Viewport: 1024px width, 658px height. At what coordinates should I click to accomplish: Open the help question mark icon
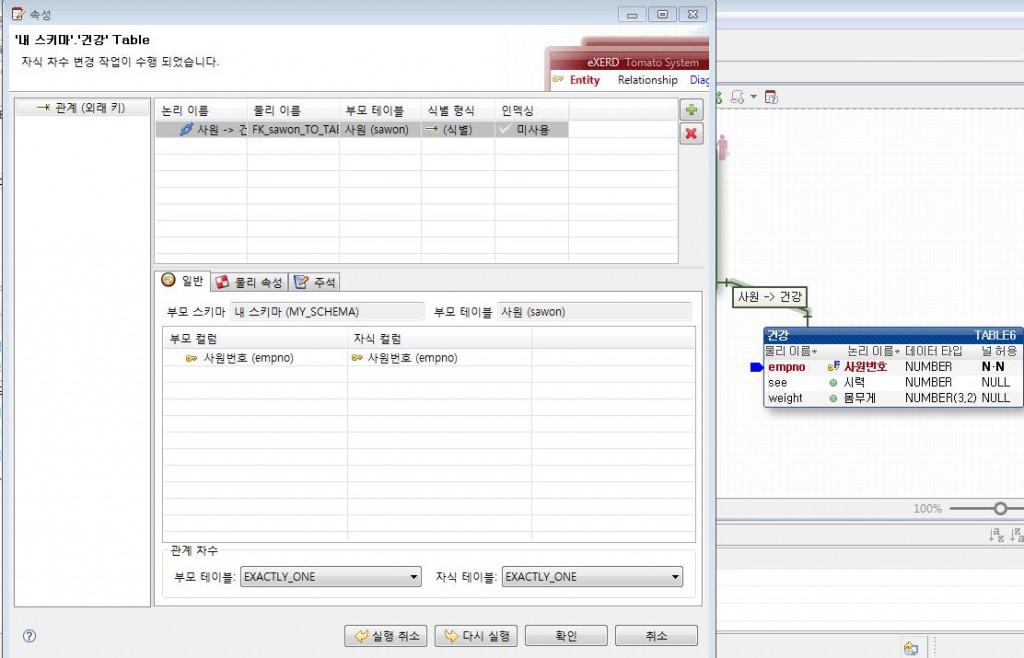tap(29, 636)
